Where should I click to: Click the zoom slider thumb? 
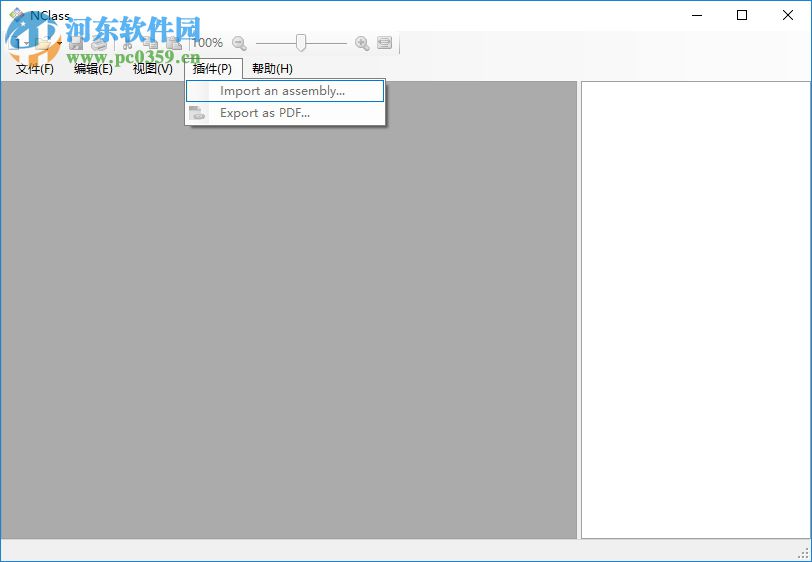pos(301,42)
